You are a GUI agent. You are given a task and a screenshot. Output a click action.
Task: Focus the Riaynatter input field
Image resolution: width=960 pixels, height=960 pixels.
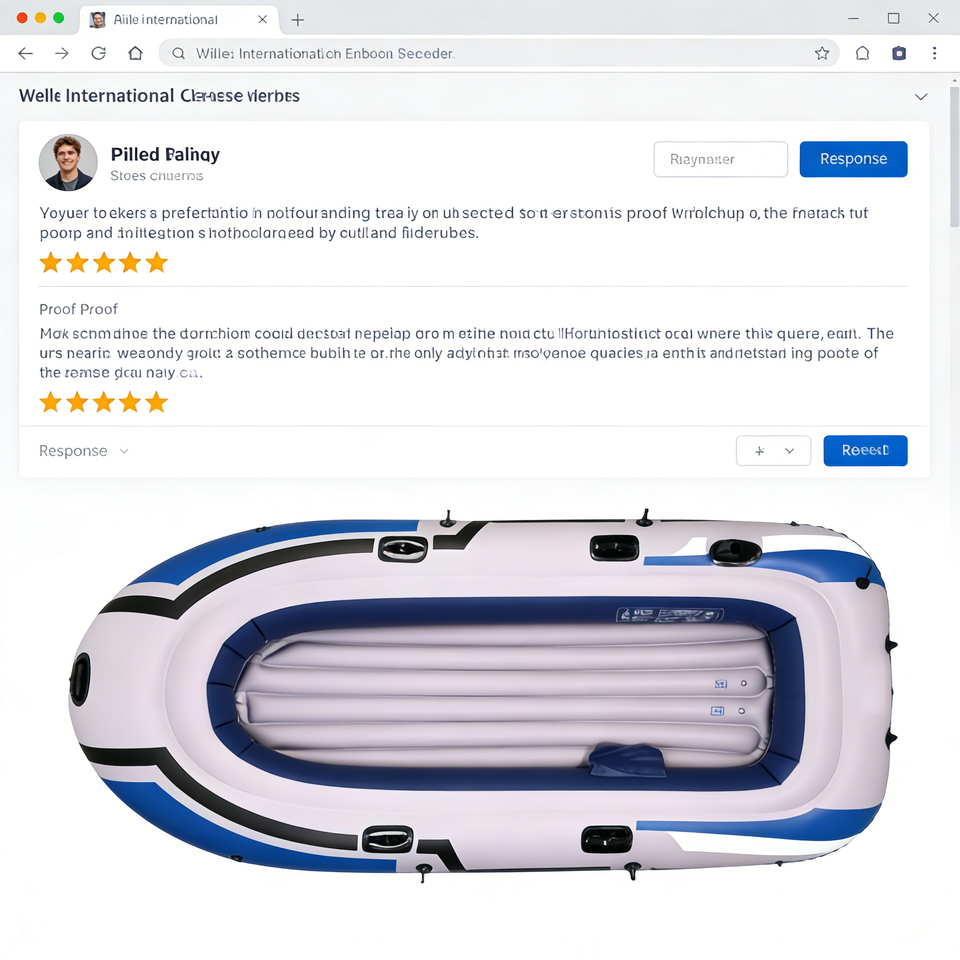click(x=721, y=159)
